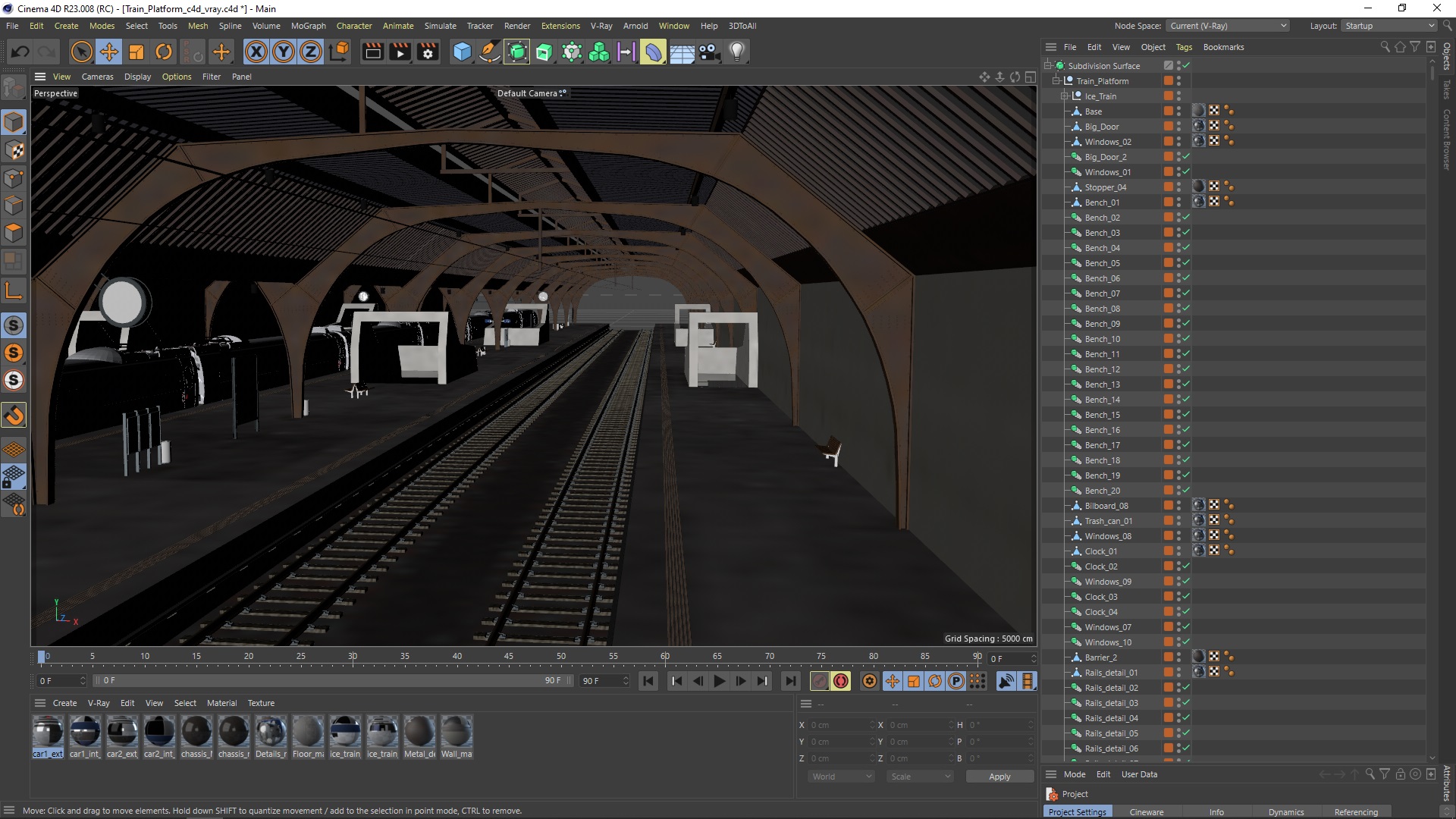Select Bilboard_08 in object tree
Image resolution: width=1456 pixels, height=819 pixels.
(x=1106, y=506)
